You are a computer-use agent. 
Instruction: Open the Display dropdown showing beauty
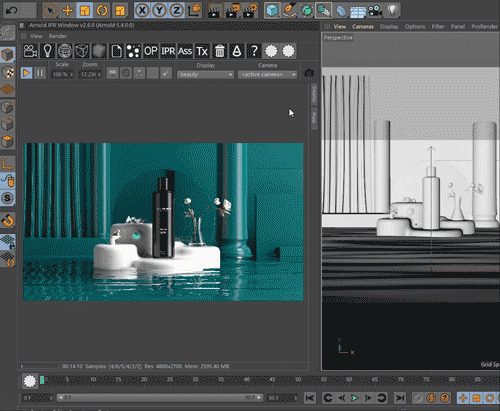click(x=205, y=74)
